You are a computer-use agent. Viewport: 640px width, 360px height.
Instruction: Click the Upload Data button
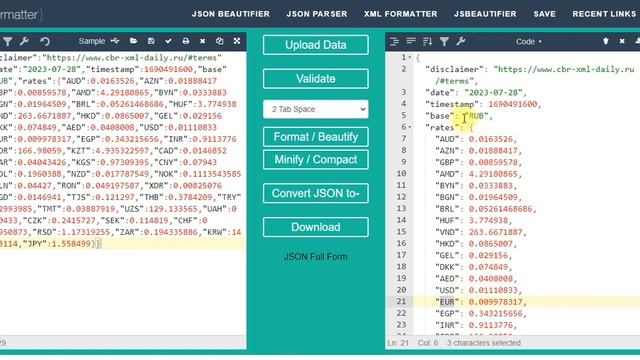click(x=316, y=45)
